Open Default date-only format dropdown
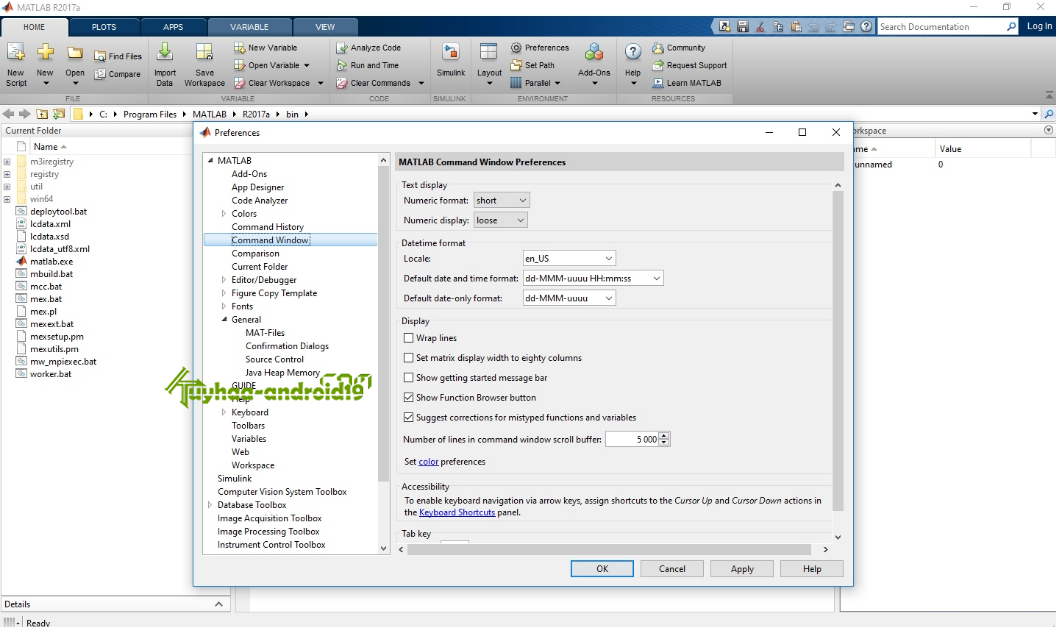The height and width of the screenshot is (627, 1056). tap(569, 298)
